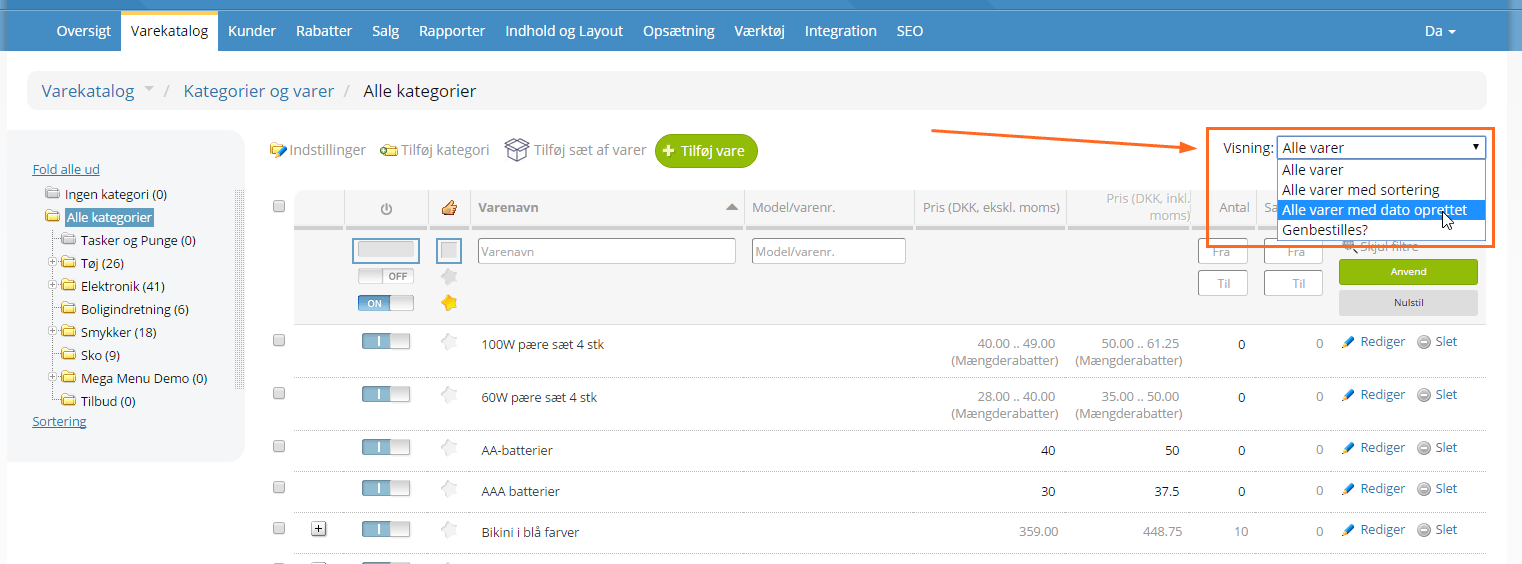Click star icon for AA-batterier row
The width and height of the screenshot is (1522, 564).
(449, 448)
